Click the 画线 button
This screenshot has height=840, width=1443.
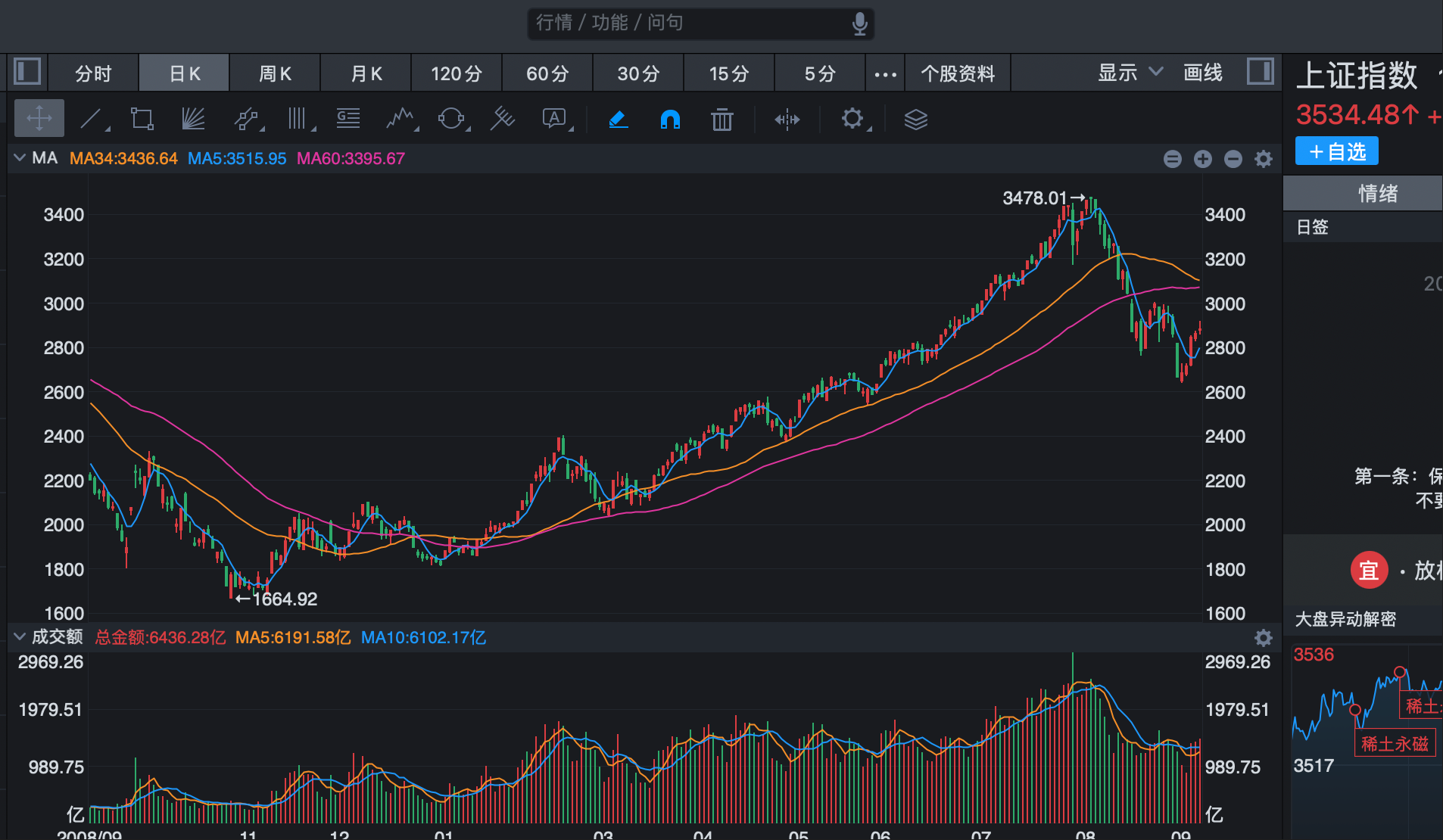(x=1203, y=73)
